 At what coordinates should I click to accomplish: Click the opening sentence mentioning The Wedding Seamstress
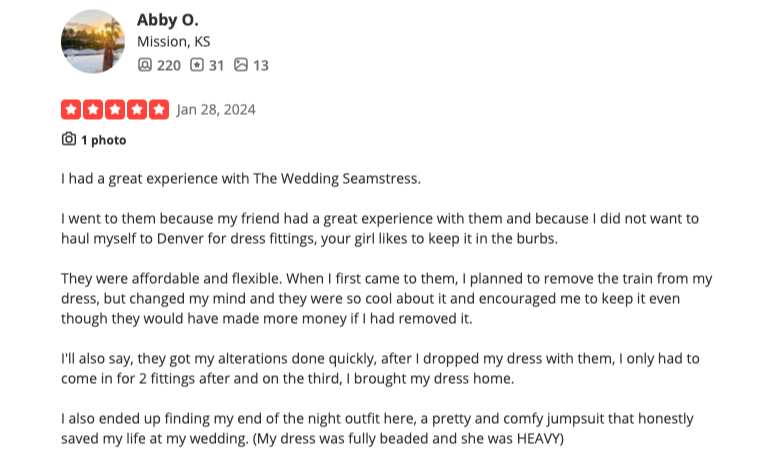[x=241, y=179]
